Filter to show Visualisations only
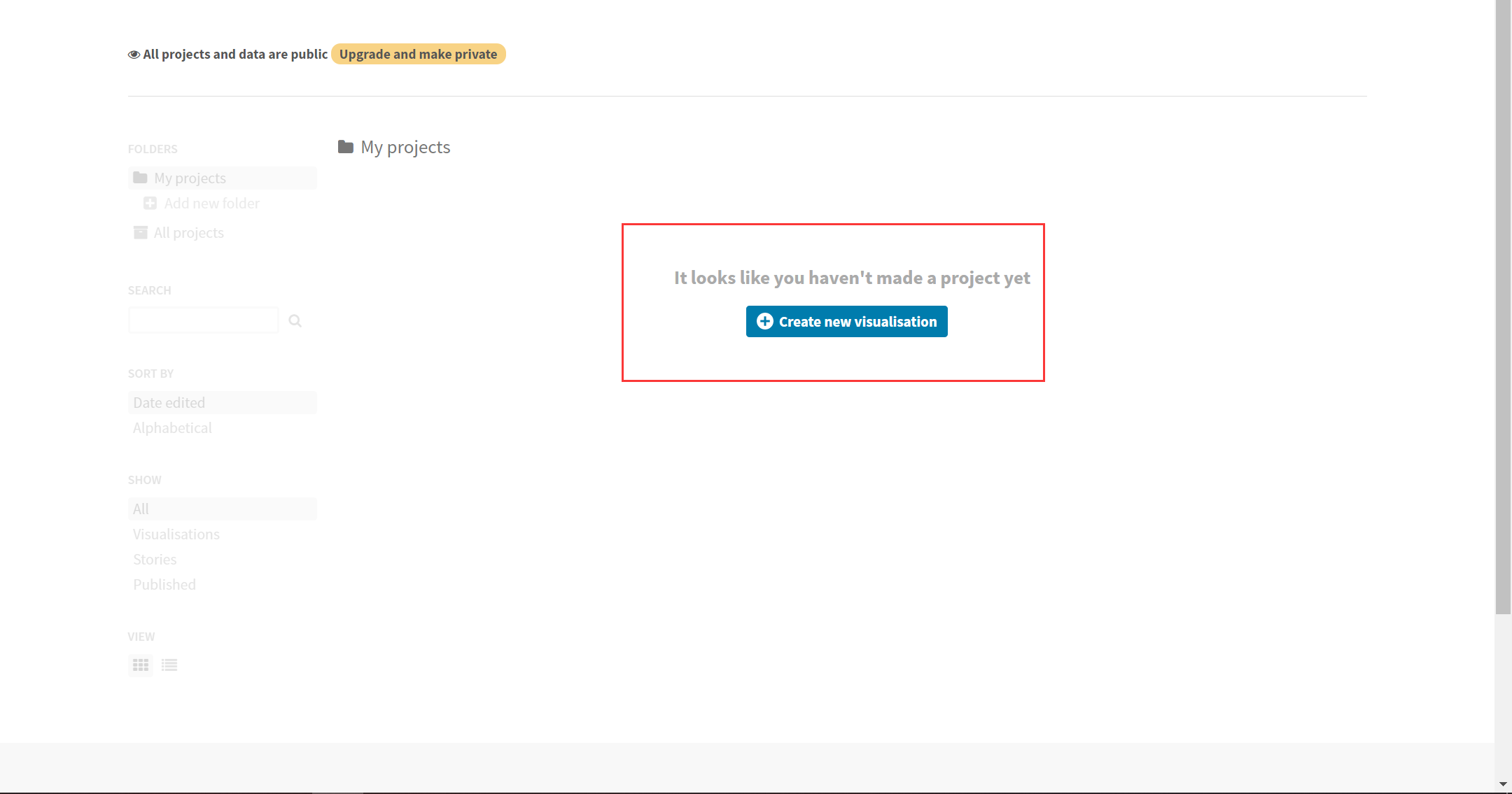Image resolution: width=1512 pixels, height=794 pixels. pyautogui.click(x=176, y=534)
